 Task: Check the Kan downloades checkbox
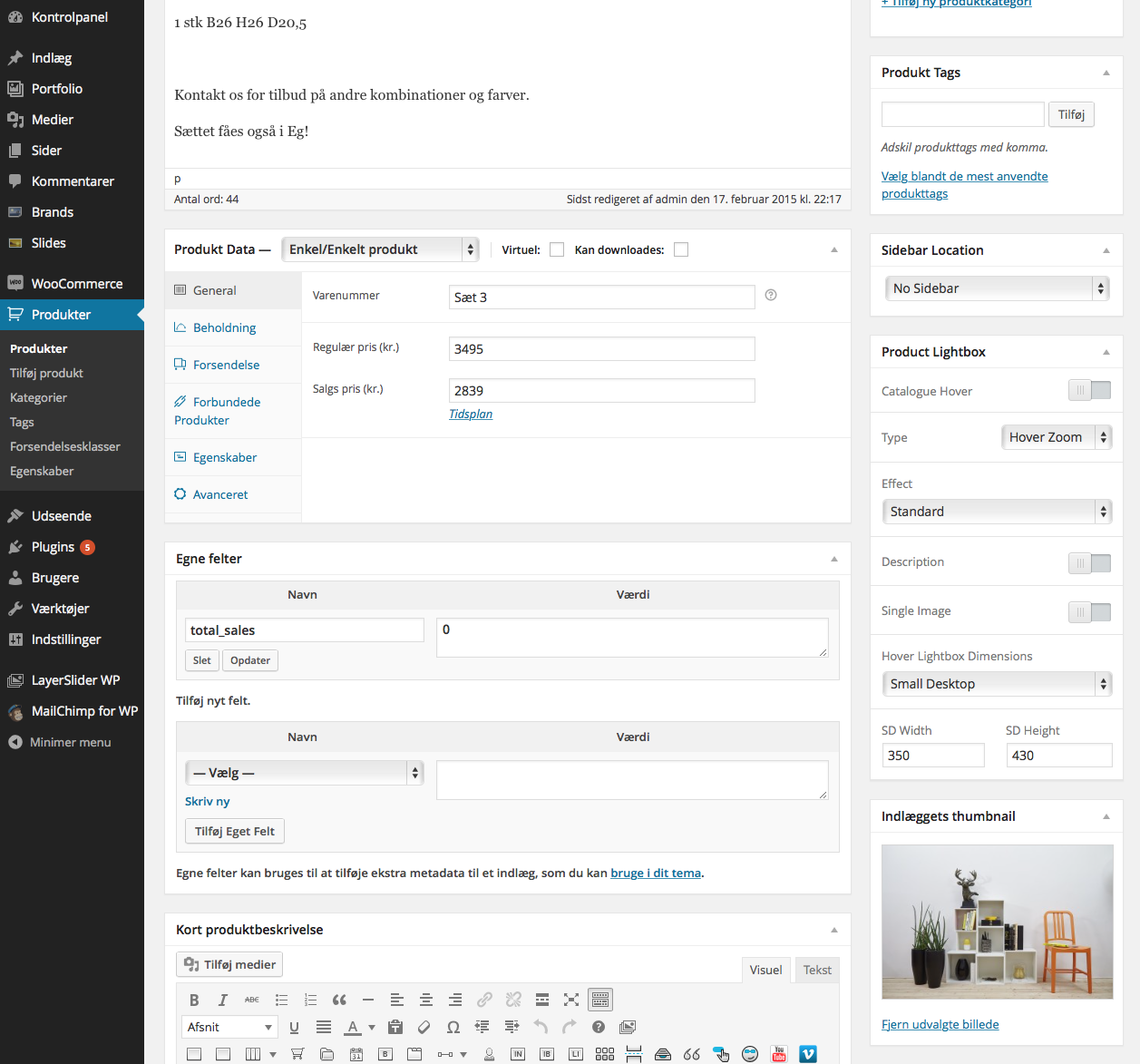[681, 250]
